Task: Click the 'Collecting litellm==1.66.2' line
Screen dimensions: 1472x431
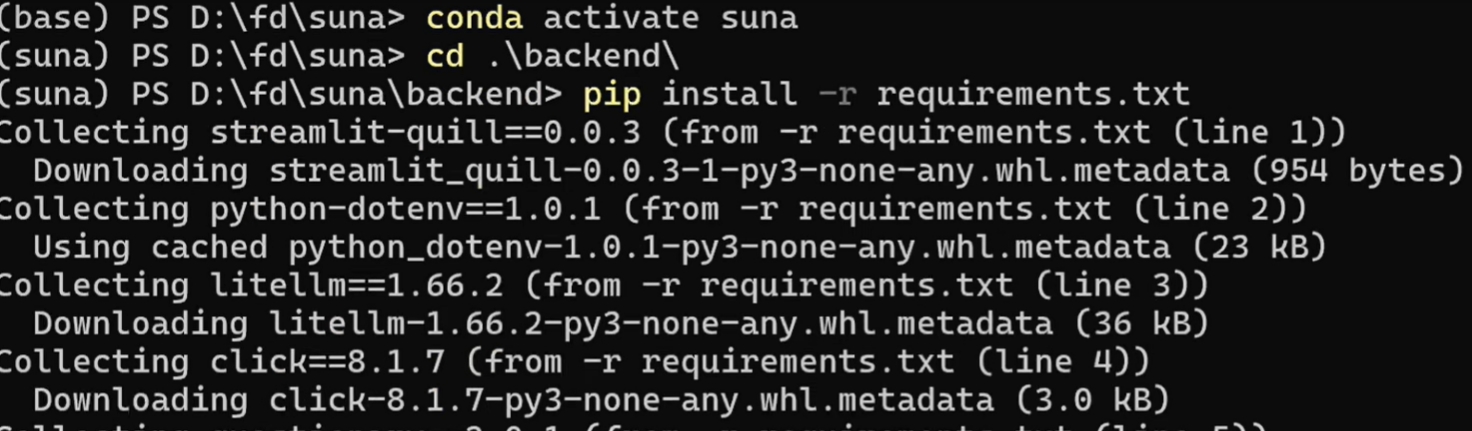Action: click(603, 285)
